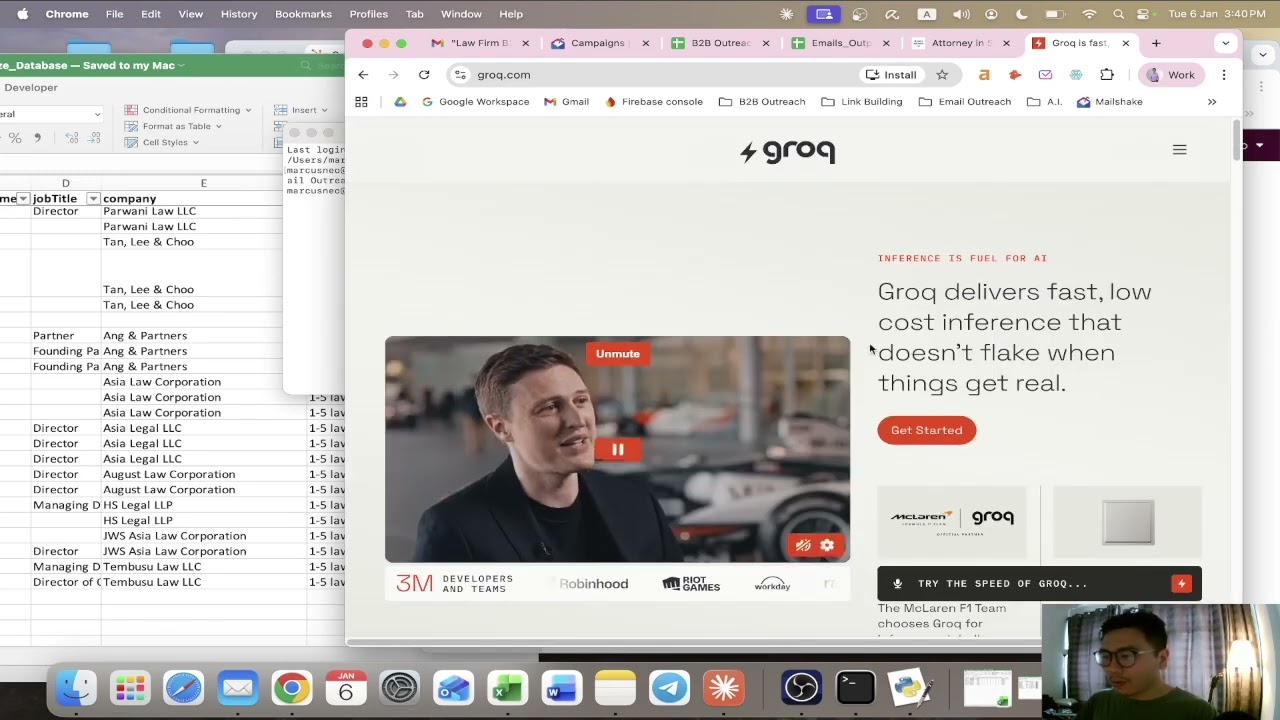1280x720 pixels.
Task: Switch to the B2B Outreach tab
Action: tap(720, 43)
